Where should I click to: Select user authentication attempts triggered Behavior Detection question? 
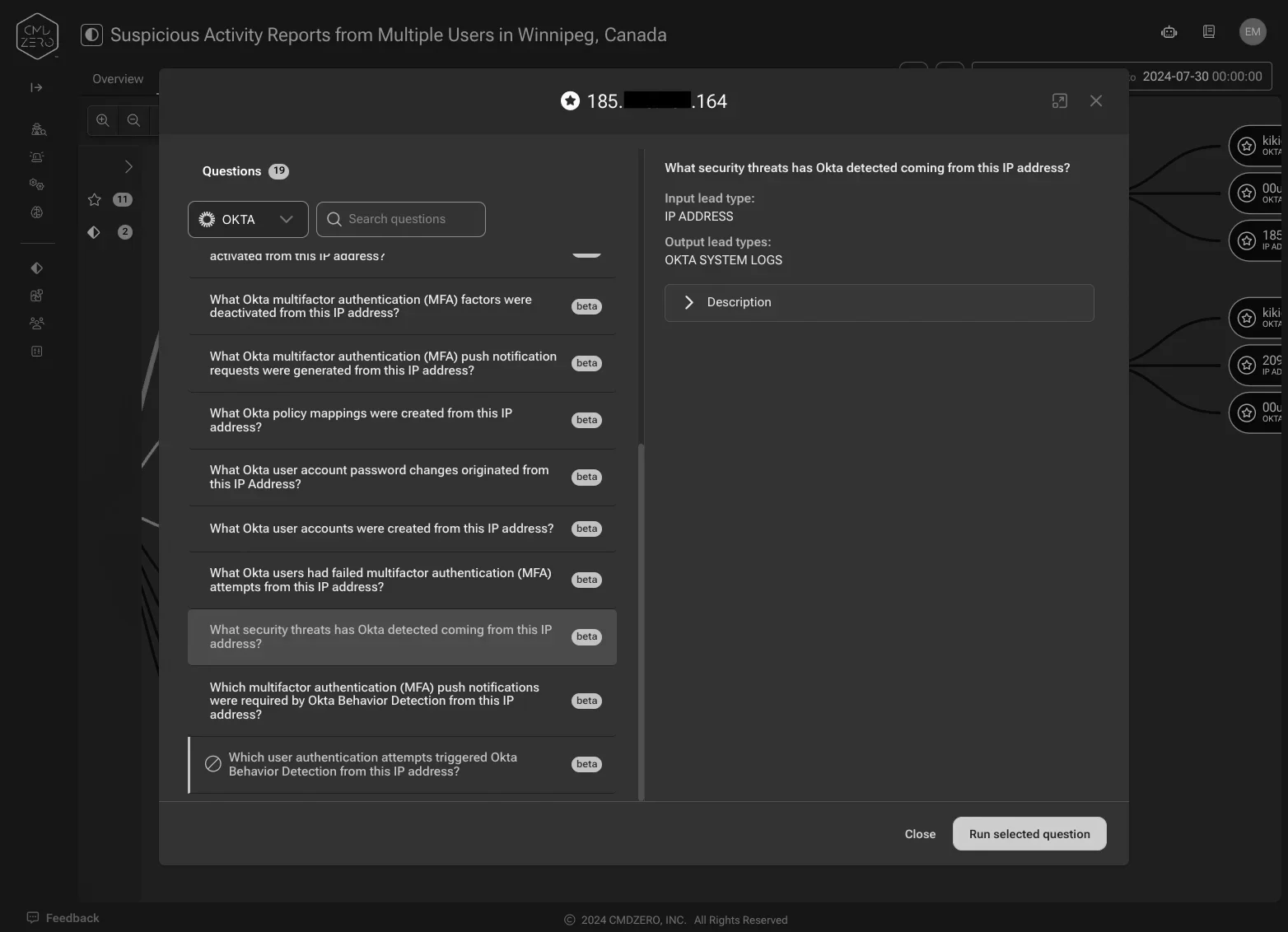click(x=402, y=764)
